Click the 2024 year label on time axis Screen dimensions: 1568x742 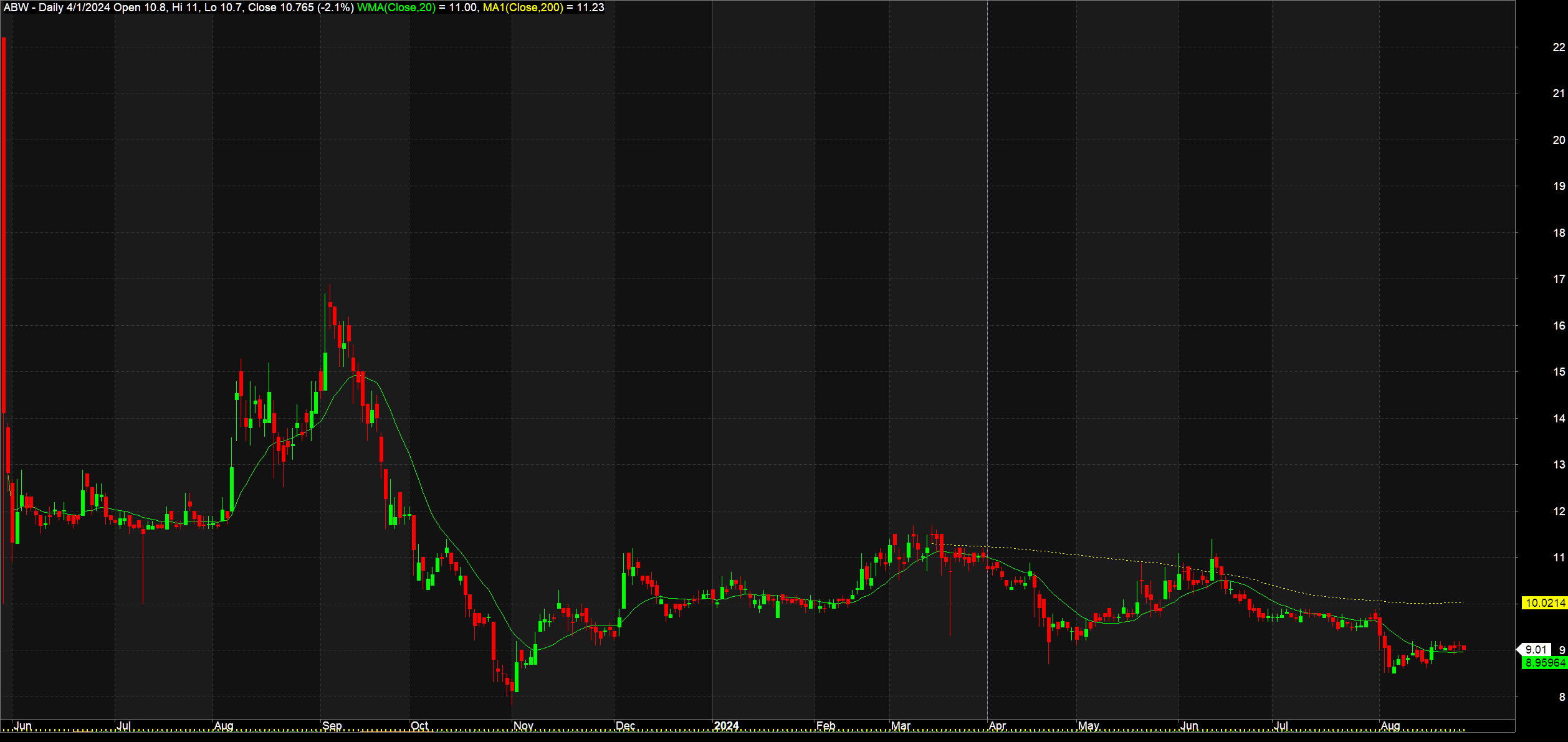726,726
